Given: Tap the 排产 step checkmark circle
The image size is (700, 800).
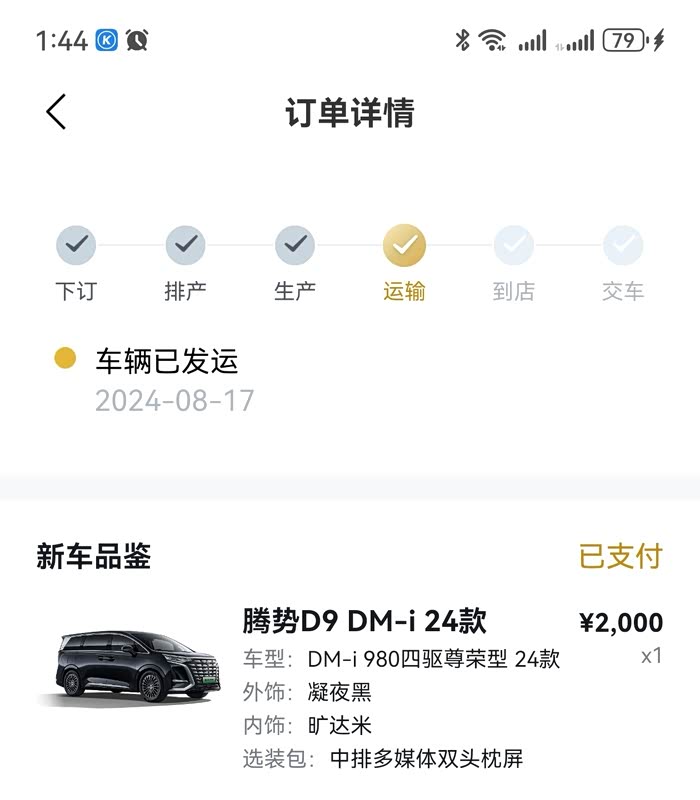Looking at the screenshot, I should click(185, 244).
